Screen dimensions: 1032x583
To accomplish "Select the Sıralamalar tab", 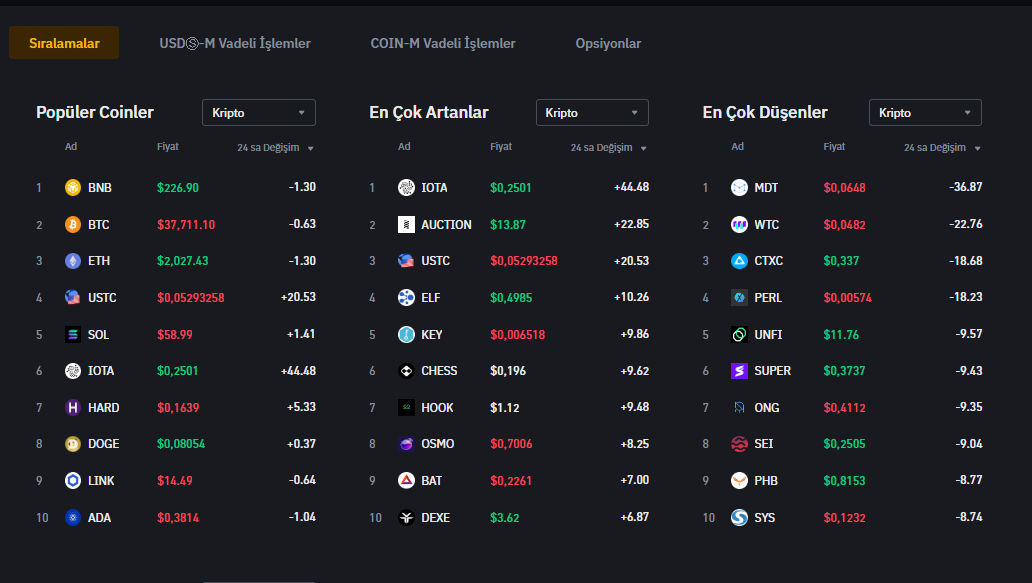I will tap(64, 43).
